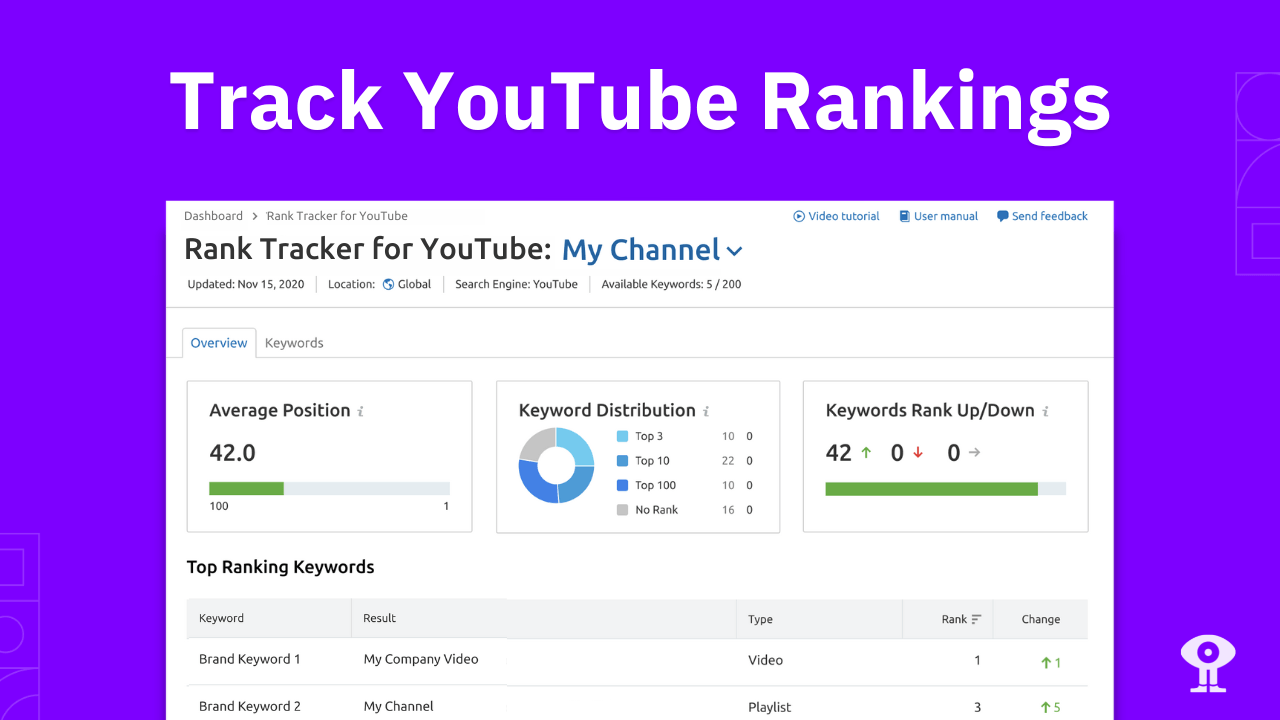Click the No Rank legend color swatch
Viewport: 1280px width, 720px height.
point(623,510)
